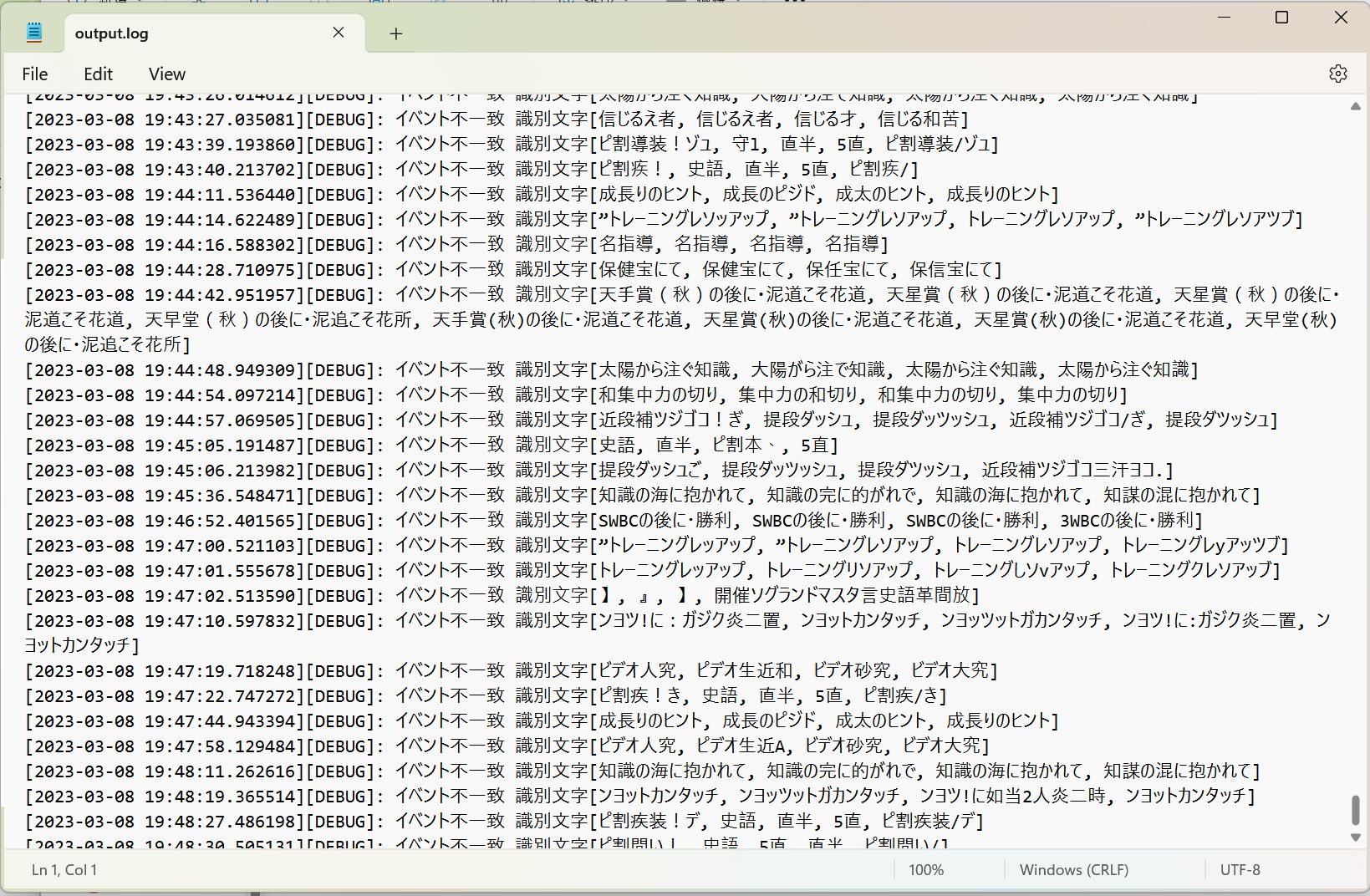Click log line timestamped 19:44:54.097214
Screen dimensions: 1370x896
pyautogui.click(x=576, y=395)
